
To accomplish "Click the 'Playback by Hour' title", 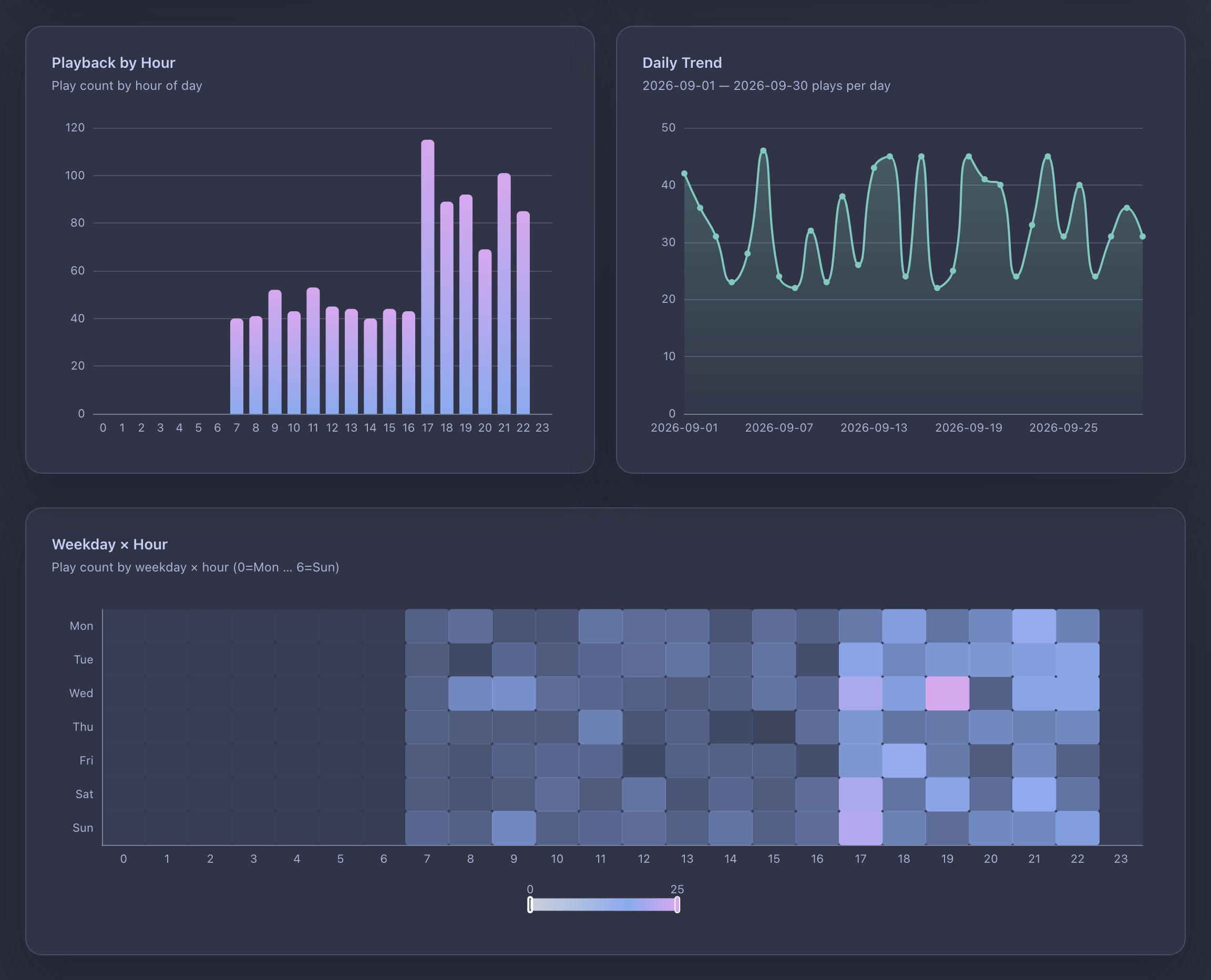I will (x=114, y=63).
